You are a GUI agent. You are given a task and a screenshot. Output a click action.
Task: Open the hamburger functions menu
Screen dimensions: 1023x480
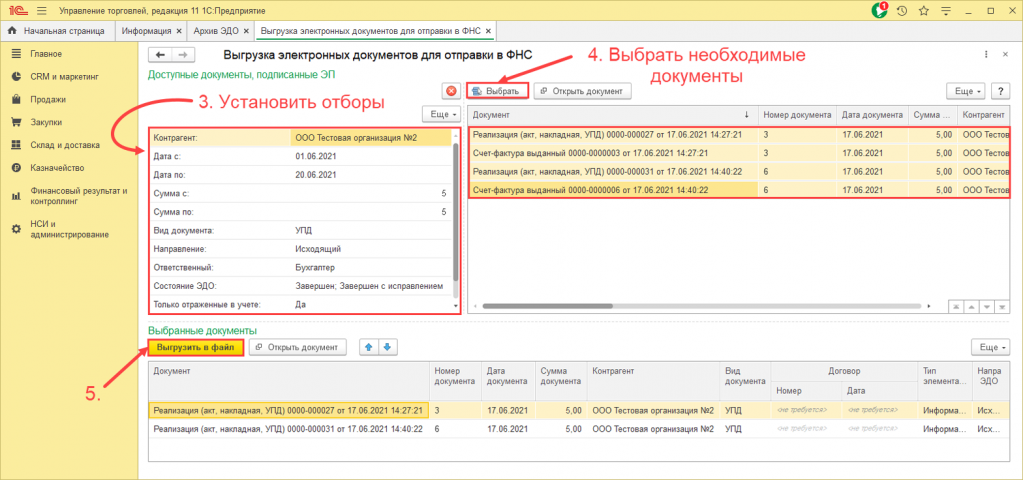(42, 11)
